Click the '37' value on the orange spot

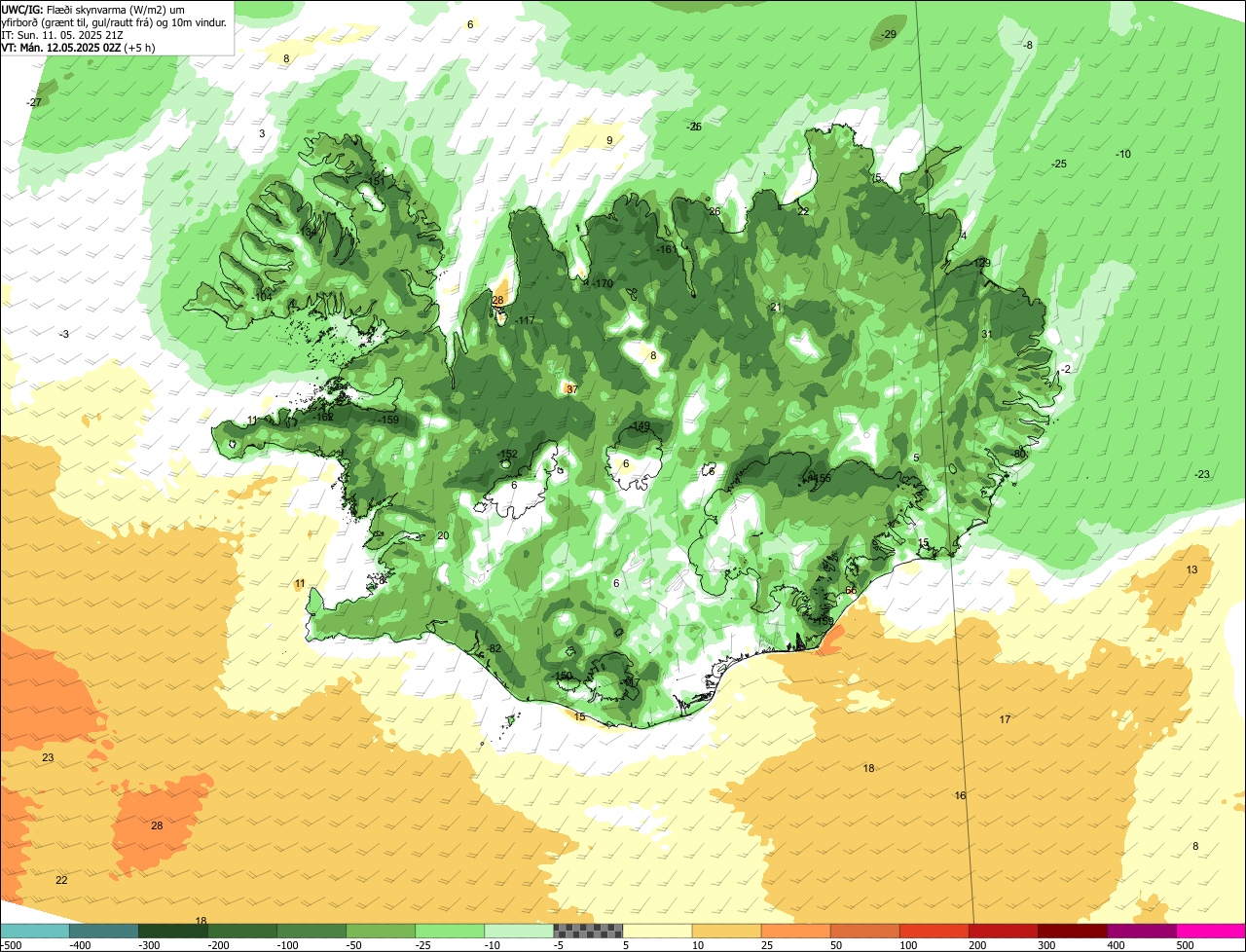(571, 389)
